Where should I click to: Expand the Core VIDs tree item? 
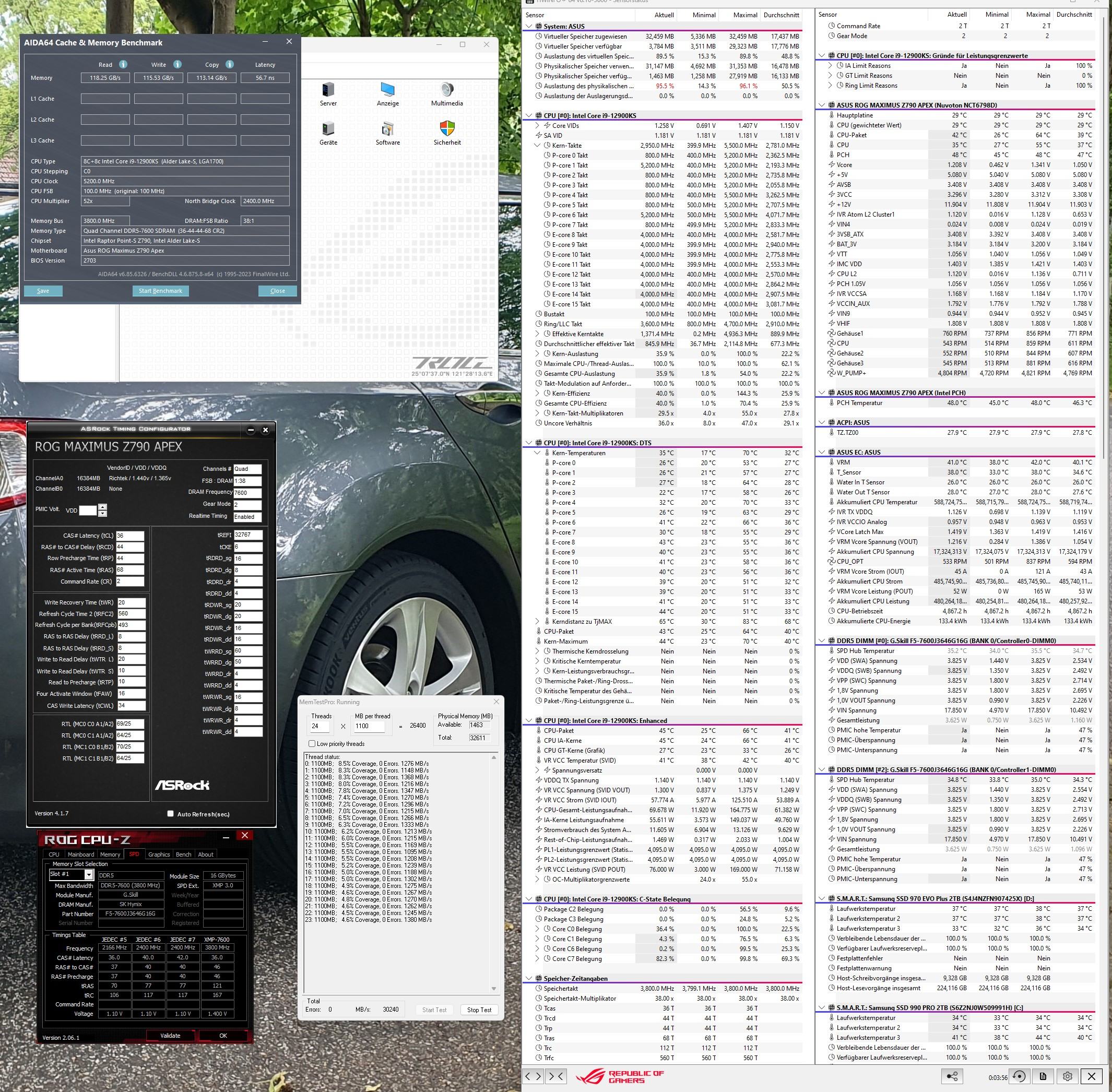click(538, 126)
